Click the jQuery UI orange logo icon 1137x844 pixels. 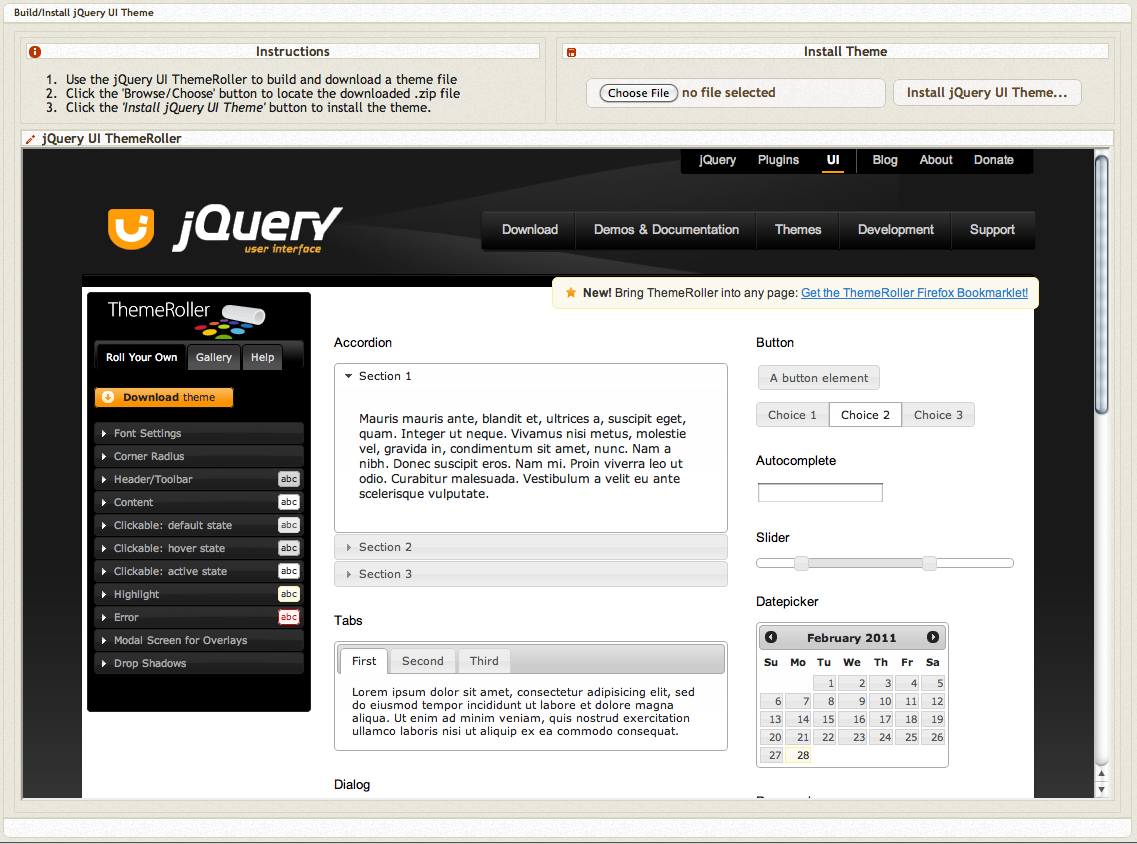[x=131, y=229]
